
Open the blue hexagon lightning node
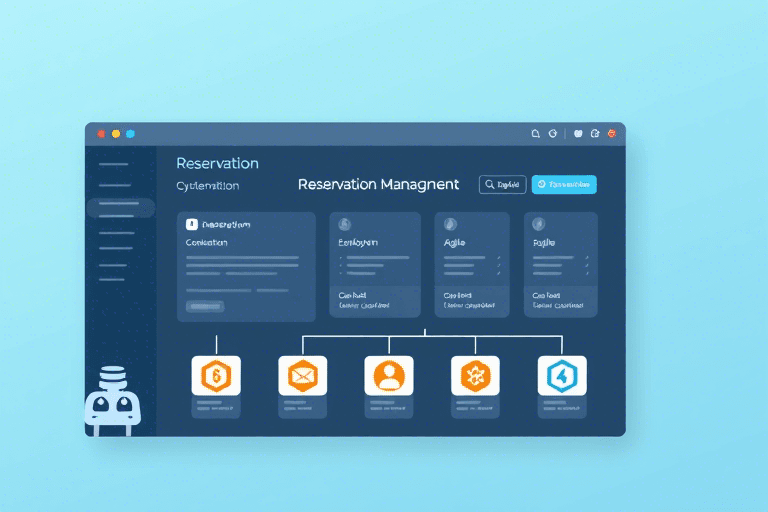point(562,376)
